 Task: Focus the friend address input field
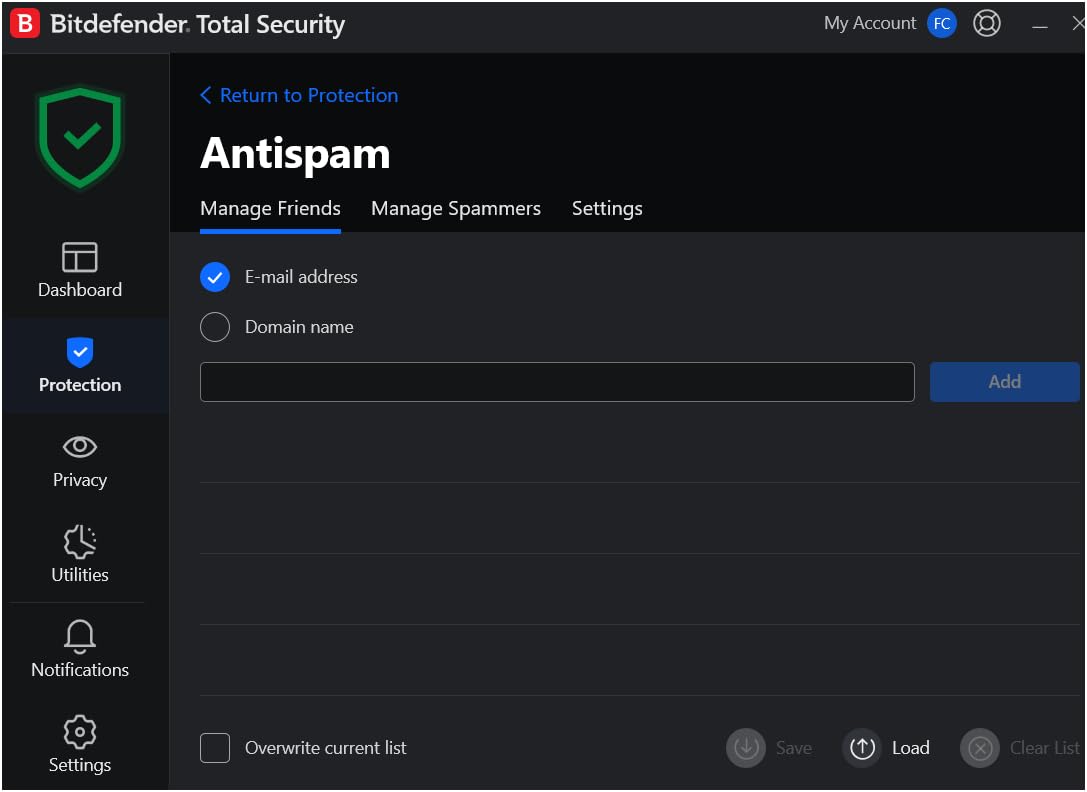tap(557, 381)
